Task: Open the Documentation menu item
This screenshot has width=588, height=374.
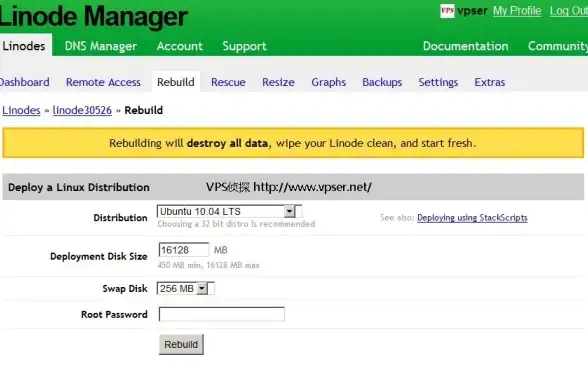Action: coord(465,46)
